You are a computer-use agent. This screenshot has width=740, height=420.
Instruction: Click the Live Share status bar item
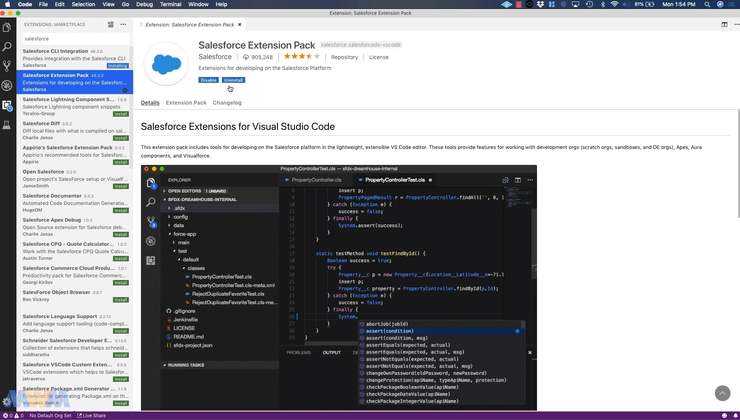(x=92, y=416)
